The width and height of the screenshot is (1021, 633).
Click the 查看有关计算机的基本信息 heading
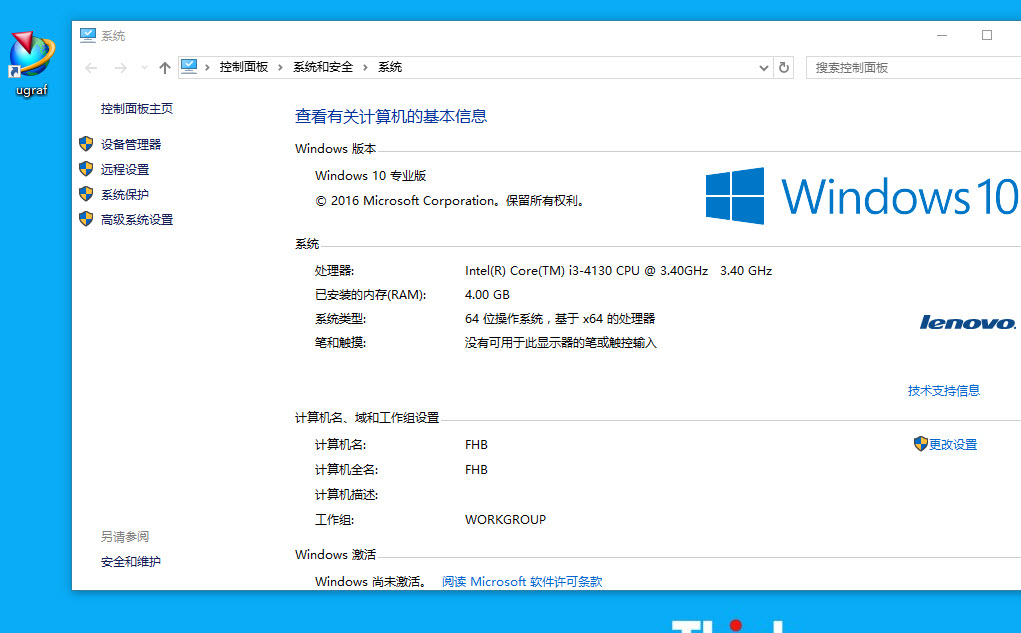coord(391,117)
